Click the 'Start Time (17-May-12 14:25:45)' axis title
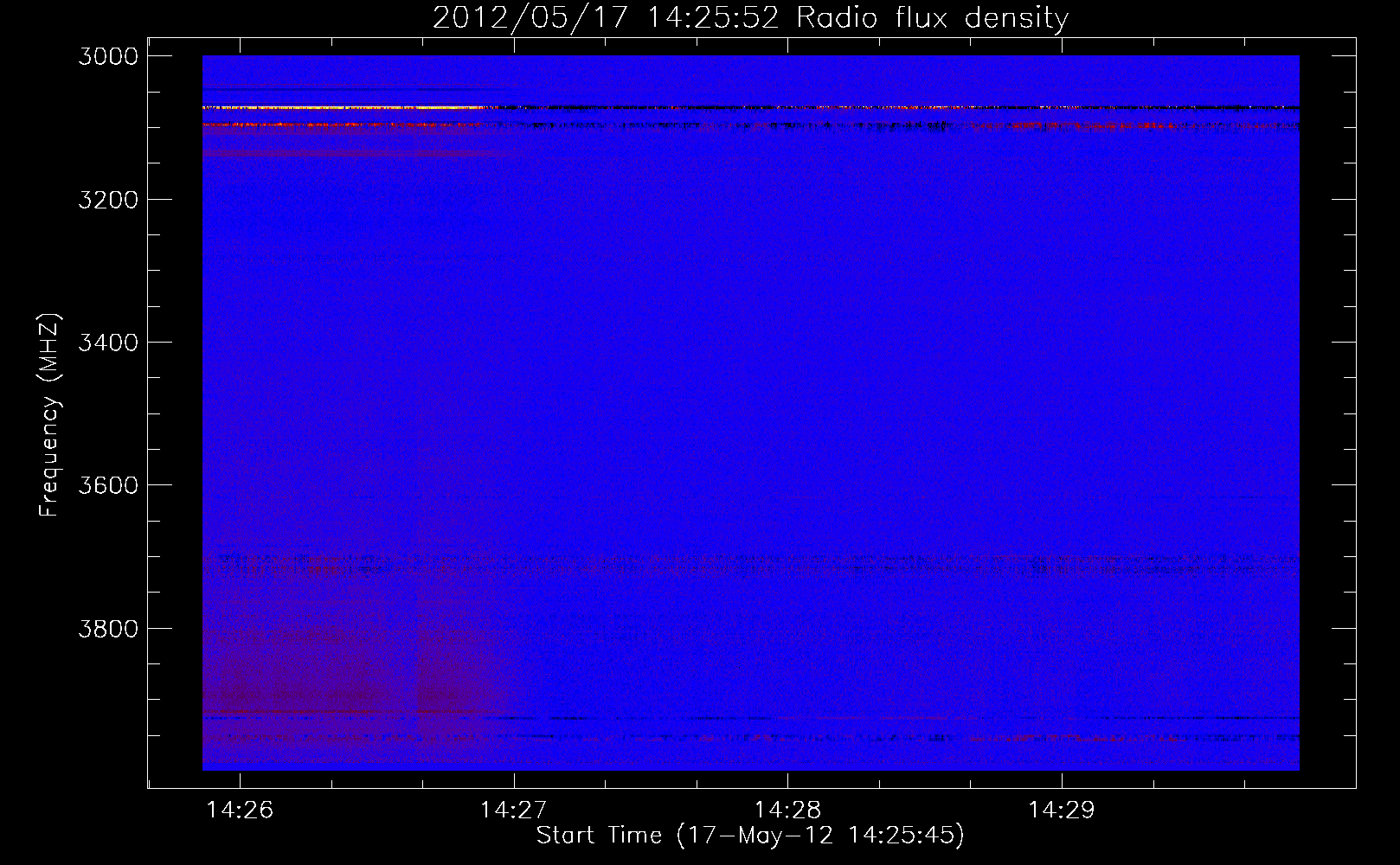The image size is (1400, 865). [x=750, y=836]
